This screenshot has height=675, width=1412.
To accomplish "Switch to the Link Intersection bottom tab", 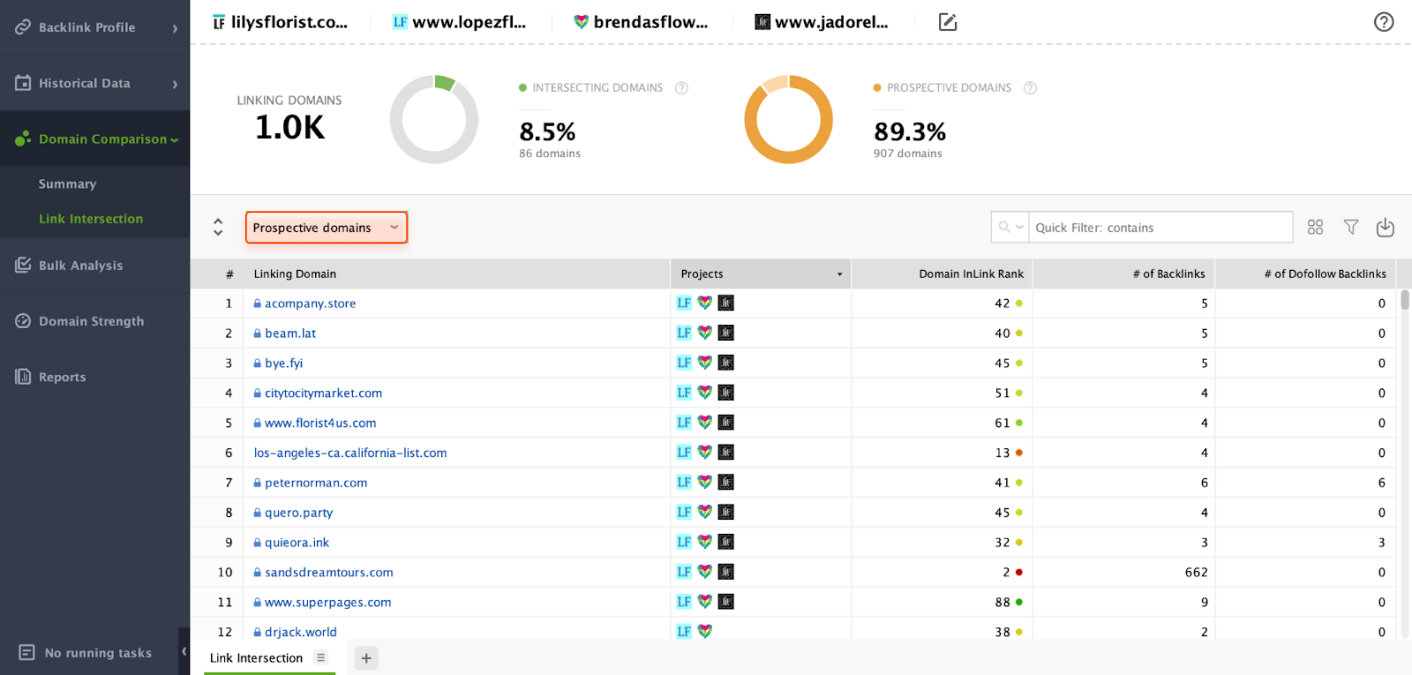I will pyautogui.click(x=256, y=658).
